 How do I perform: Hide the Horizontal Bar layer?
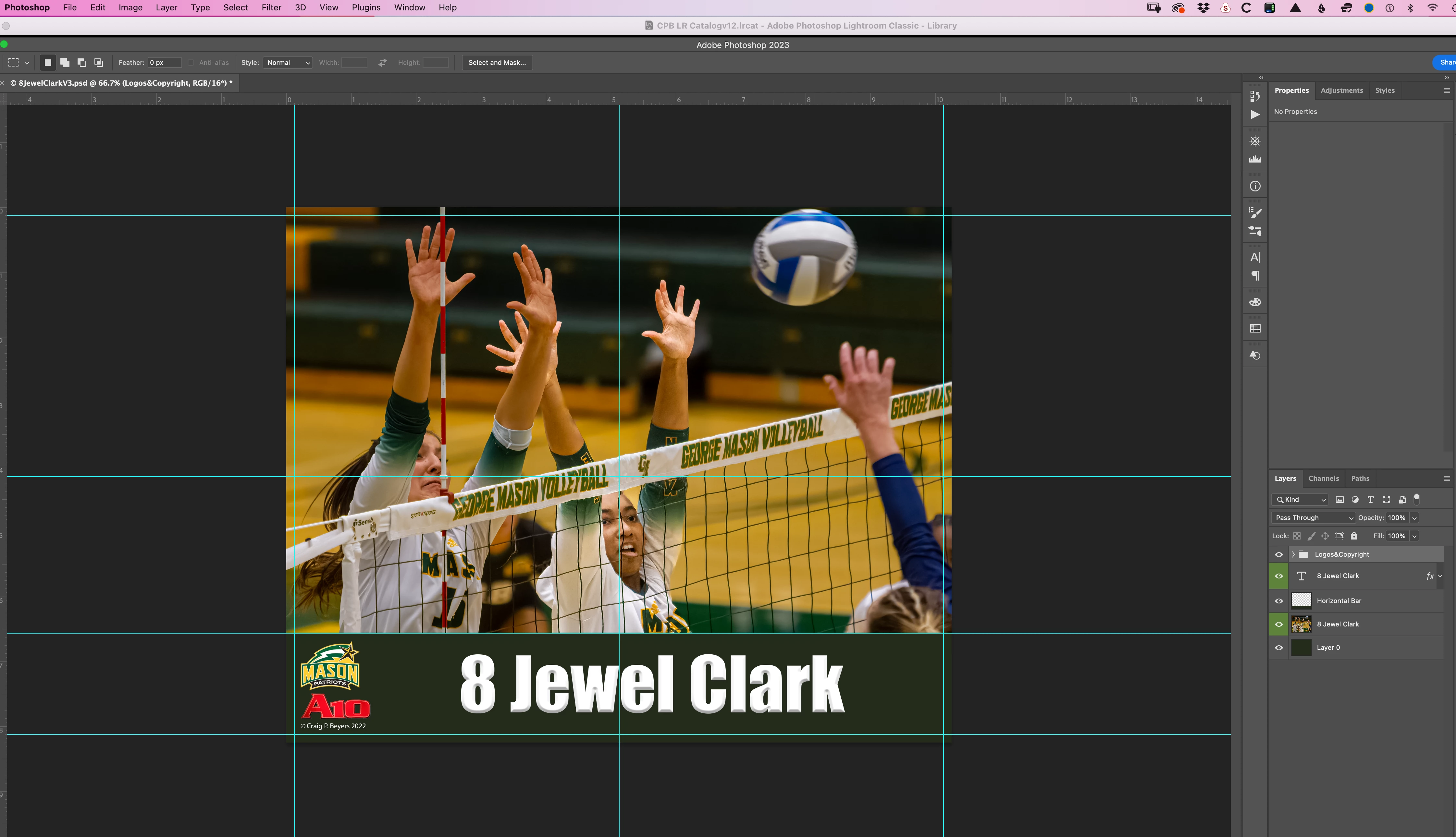[1278, 601]
